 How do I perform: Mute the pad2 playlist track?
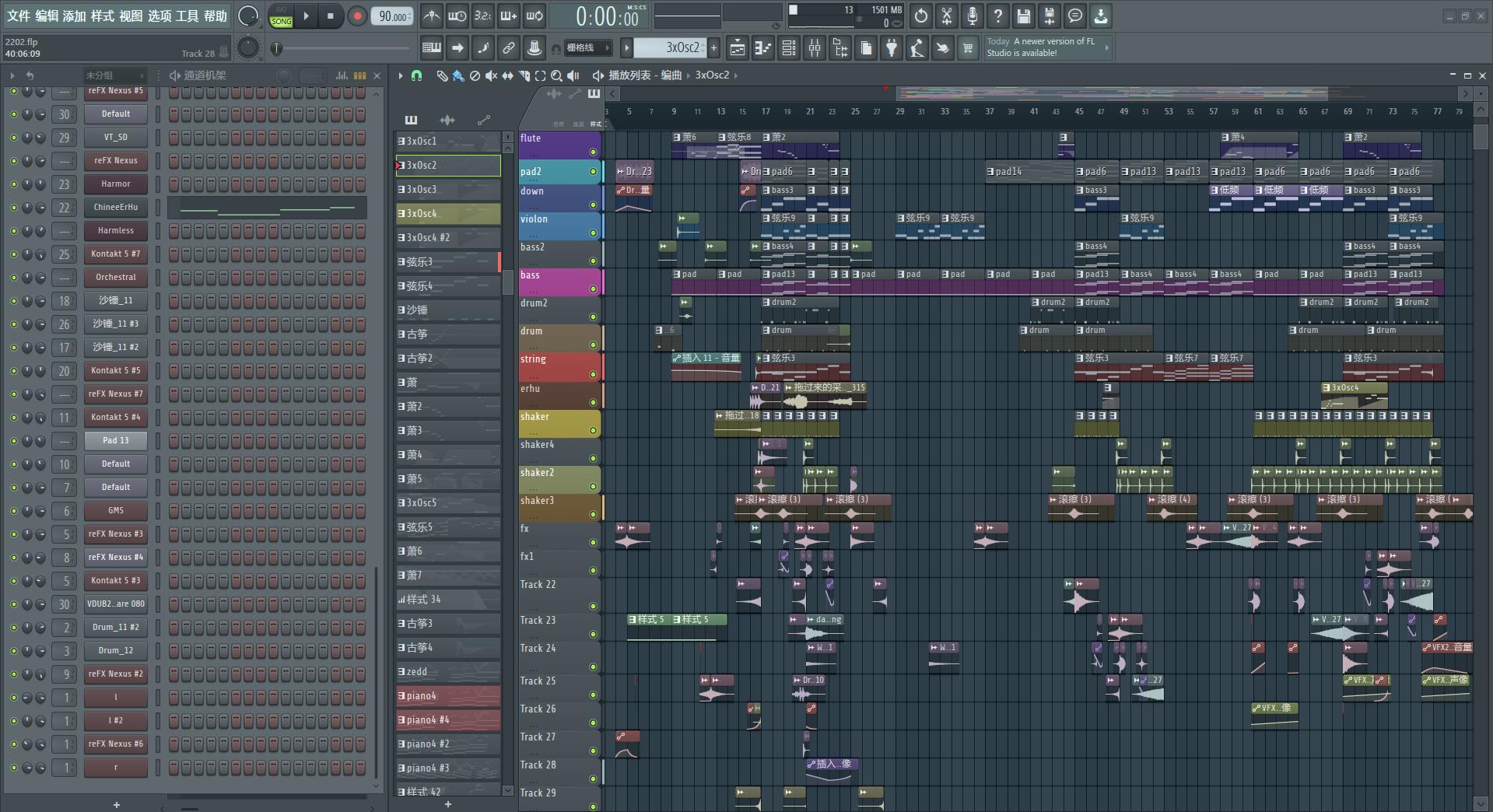tap(593, 171)
